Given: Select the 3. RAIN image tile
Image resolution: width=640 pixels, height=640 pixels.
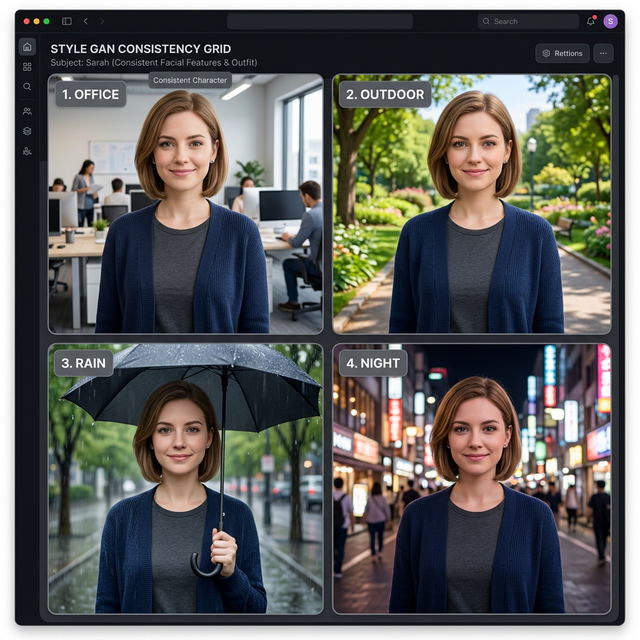Looking at the screenshot, I should point(185,479).
